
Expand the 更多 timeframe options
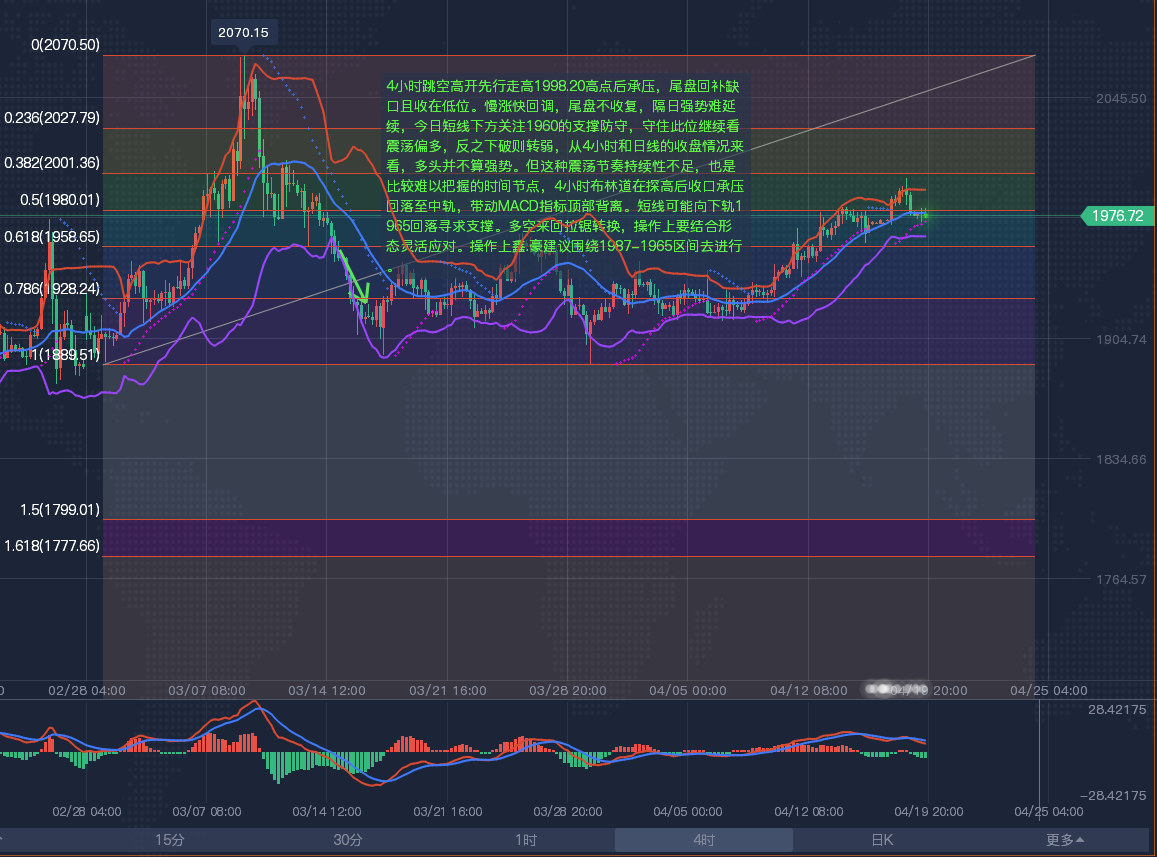1065,840
